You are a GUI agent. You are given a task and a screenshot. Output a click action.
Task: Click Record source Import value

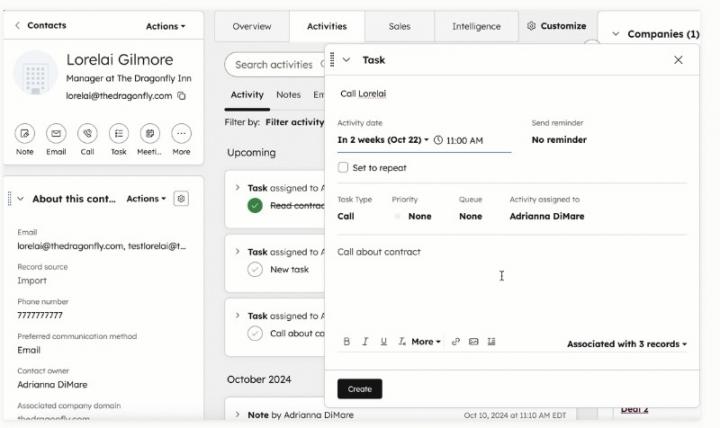click(32, 281)
